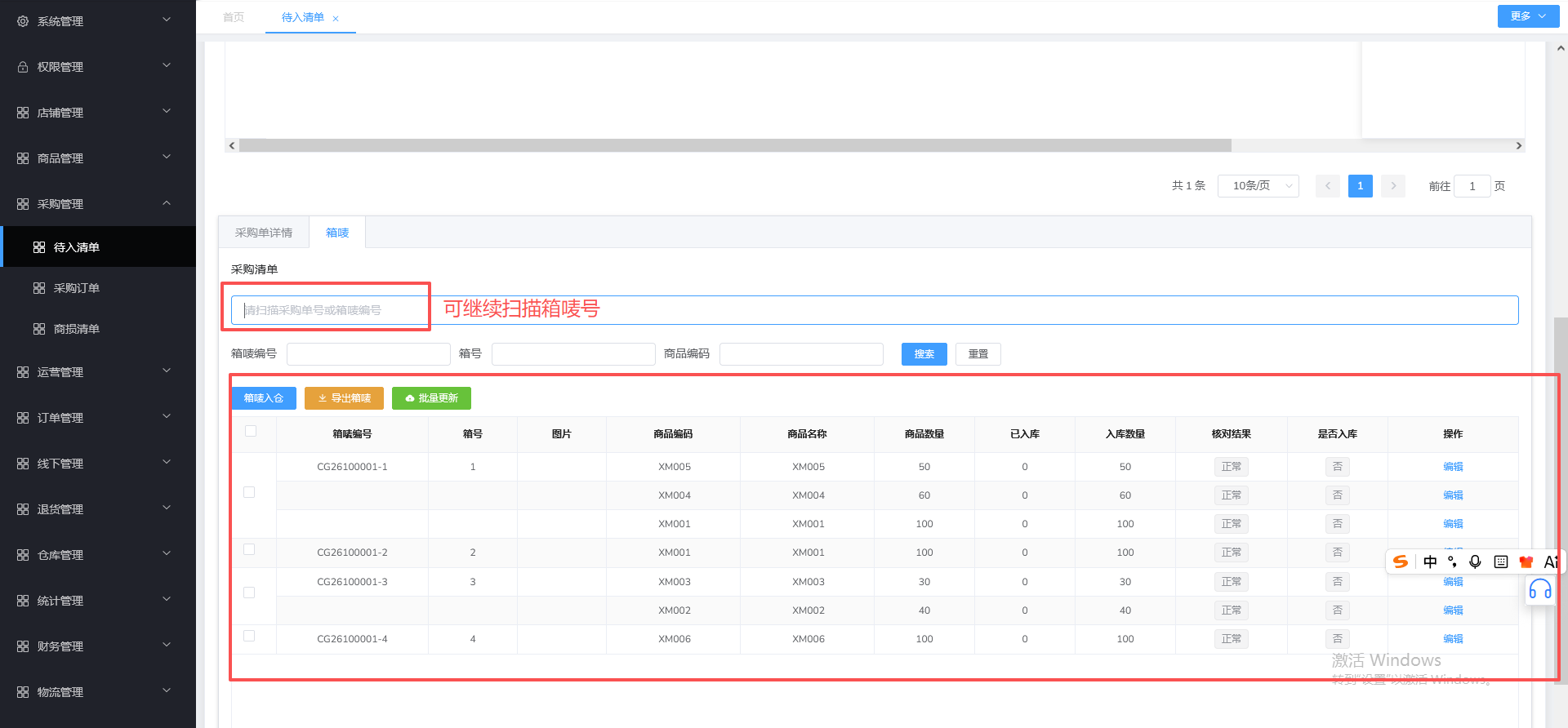Screen dimensions: 1568x728
Task: Select all rows with header checkbox
Action: click(x=251, y=431)
